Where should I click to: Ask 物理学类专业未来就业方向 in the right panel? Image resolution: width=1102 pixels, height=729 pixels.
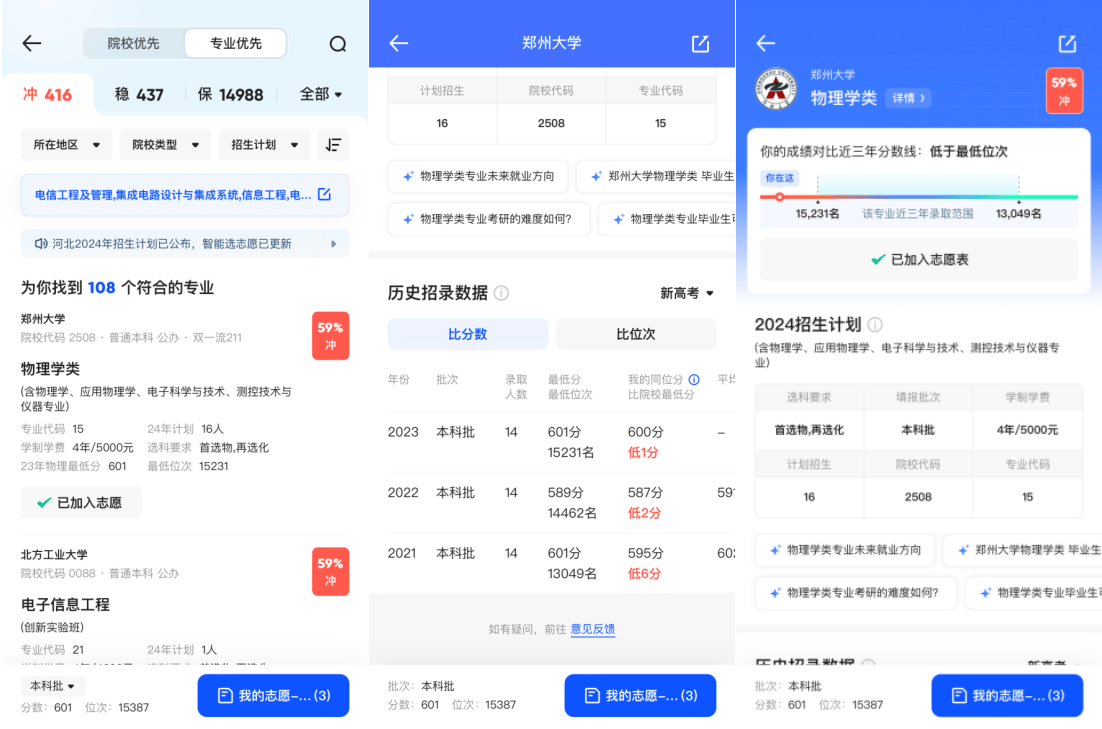pos(845,550)
